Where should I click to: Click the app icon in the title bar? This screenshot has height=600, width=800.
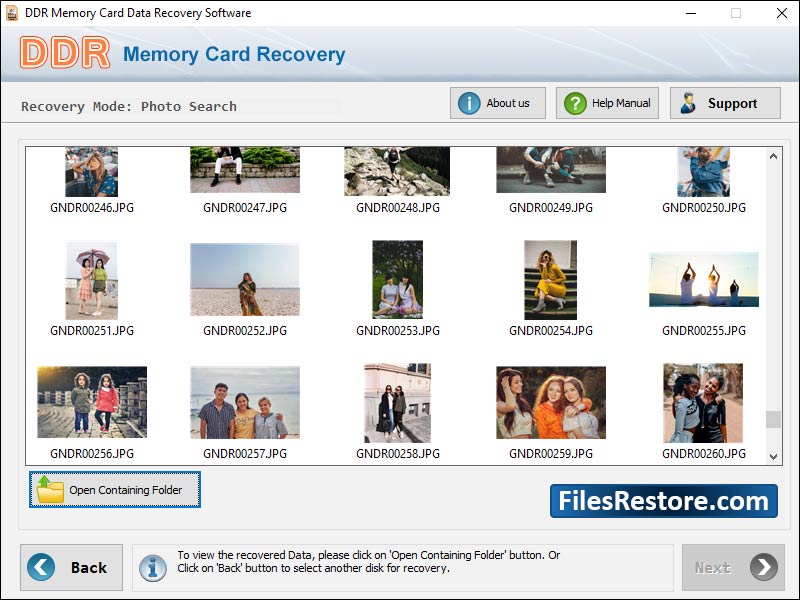coord(13,13)
